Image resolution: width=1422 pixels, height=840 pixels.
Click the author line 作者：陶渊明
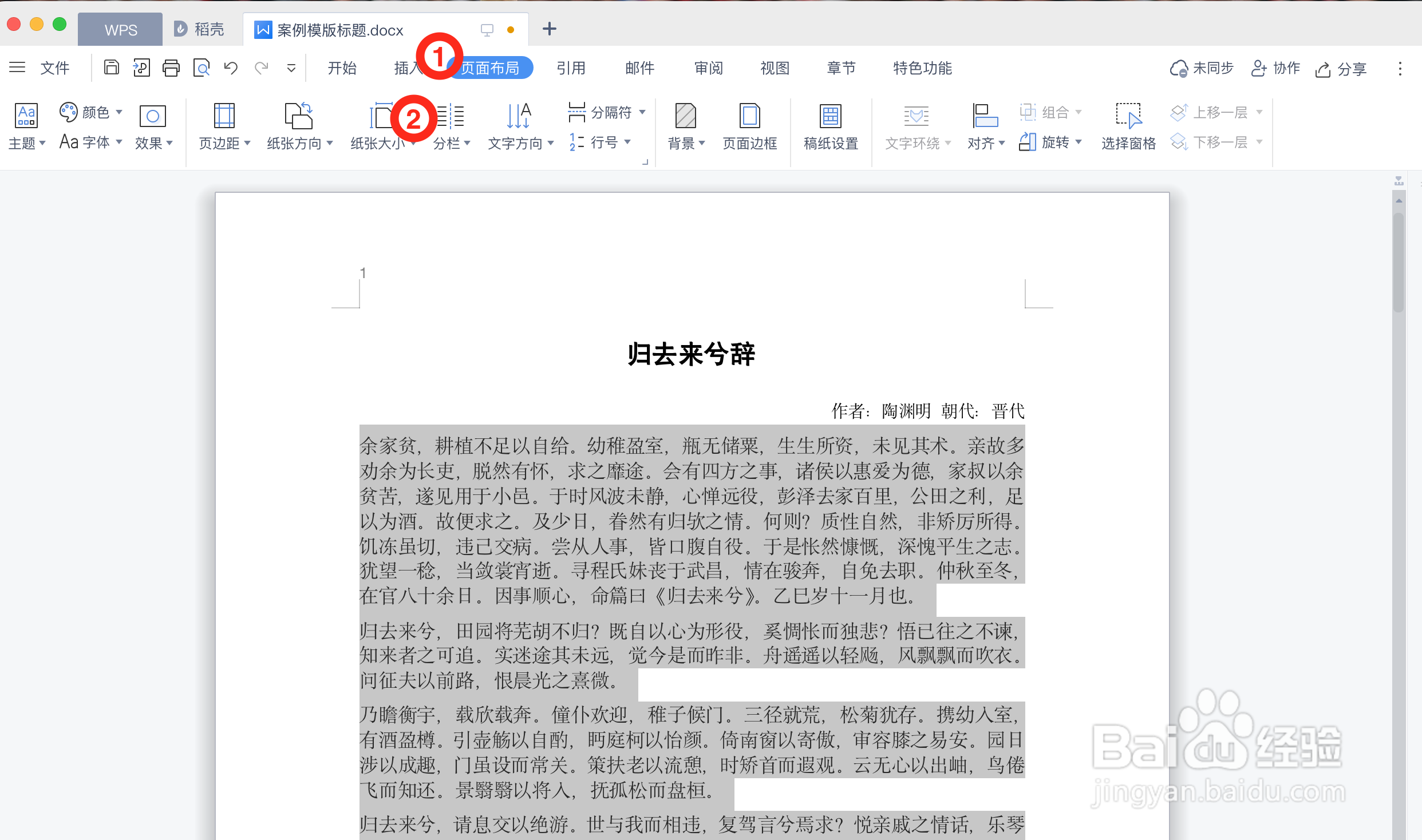click(881, 411)
